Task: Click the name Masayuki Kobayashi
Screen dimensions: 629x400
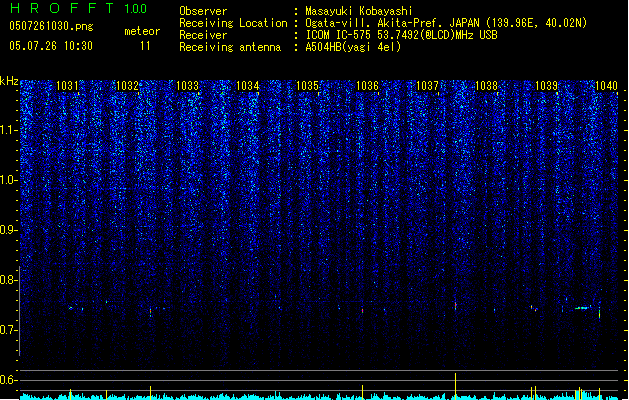Action: 359,11
